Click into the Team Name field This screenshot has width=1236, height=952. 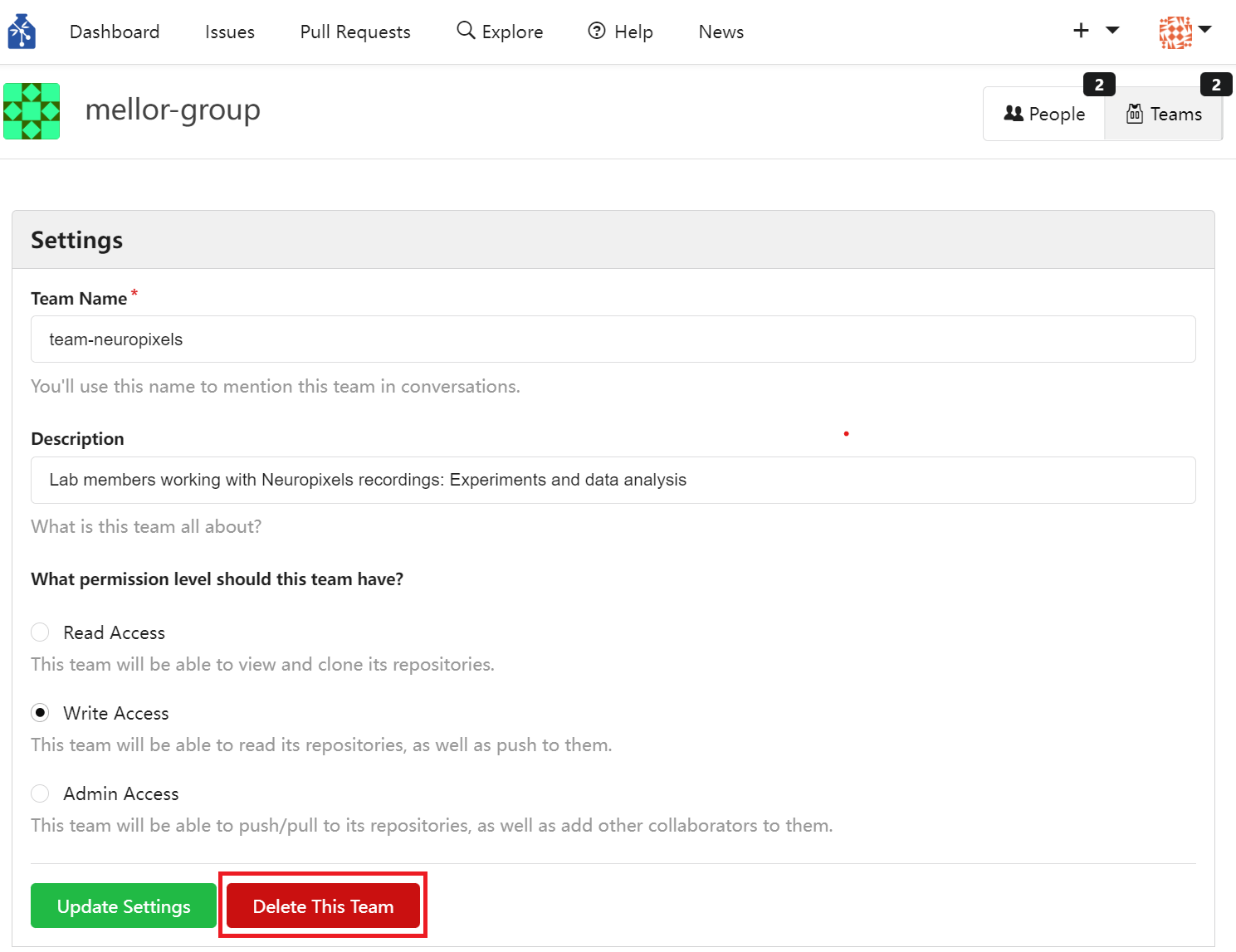(x=613, y=339)
